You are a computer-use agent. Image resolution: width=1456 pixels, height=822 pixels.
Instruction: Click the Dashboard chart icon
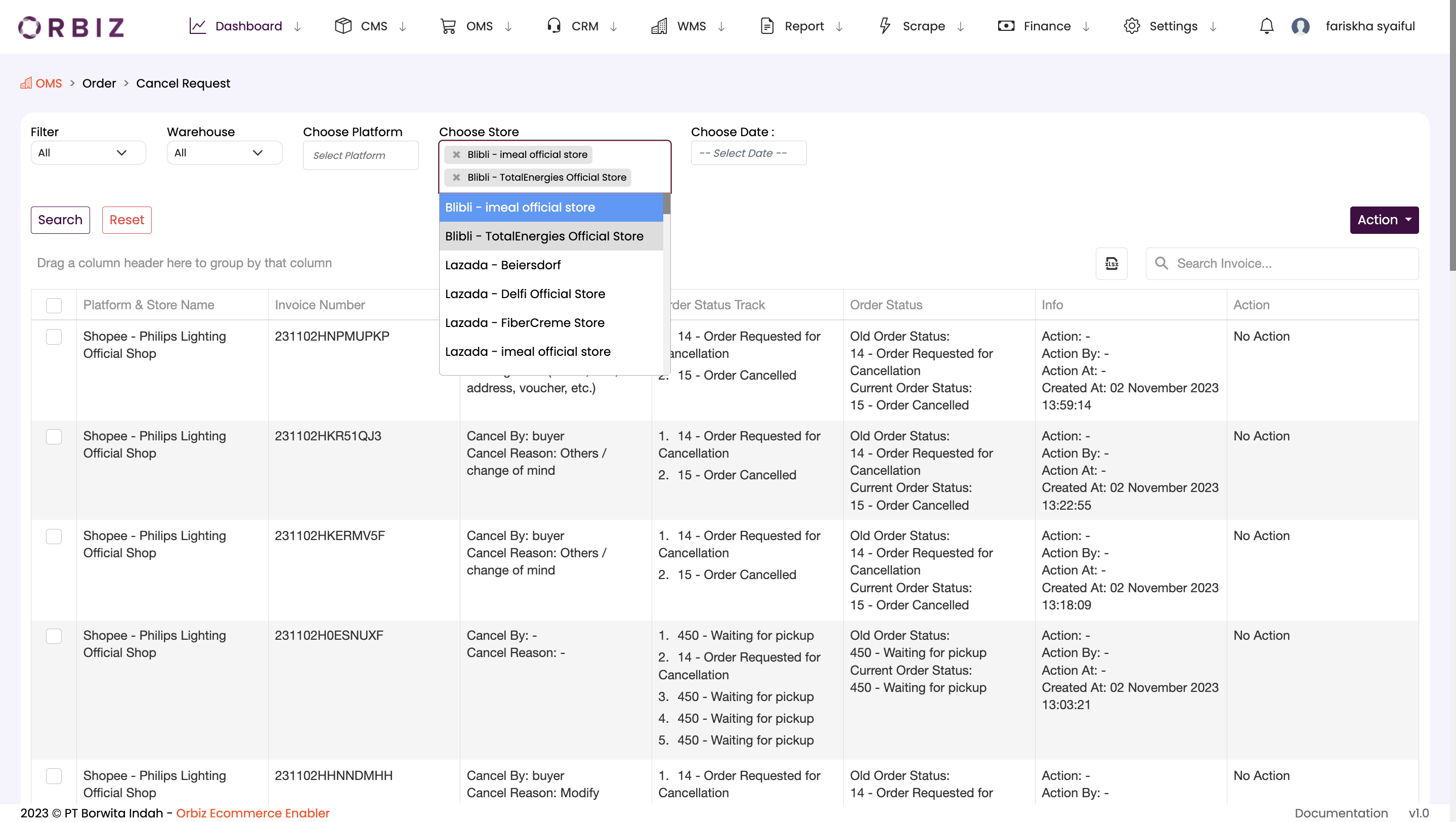197,26
